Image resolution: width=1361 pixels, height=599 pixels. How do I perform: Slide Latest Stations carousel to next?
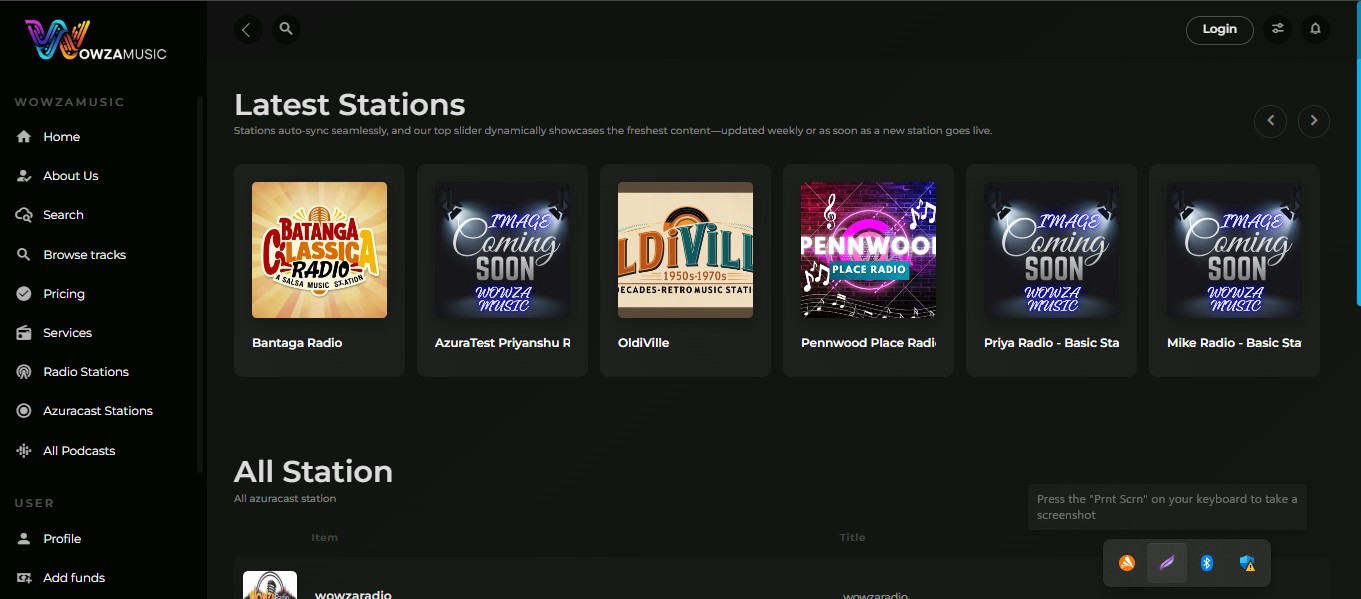pyautogui.click(x=1313, y=121)
